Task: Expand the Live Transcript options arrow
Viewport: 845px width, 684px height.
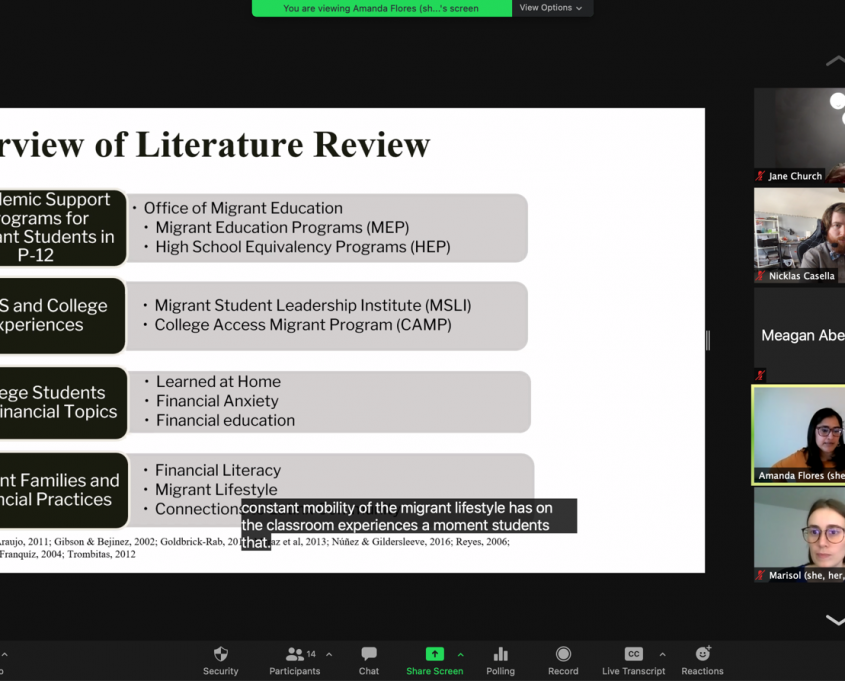Action: pyautogui.click(x=662, y=655)
